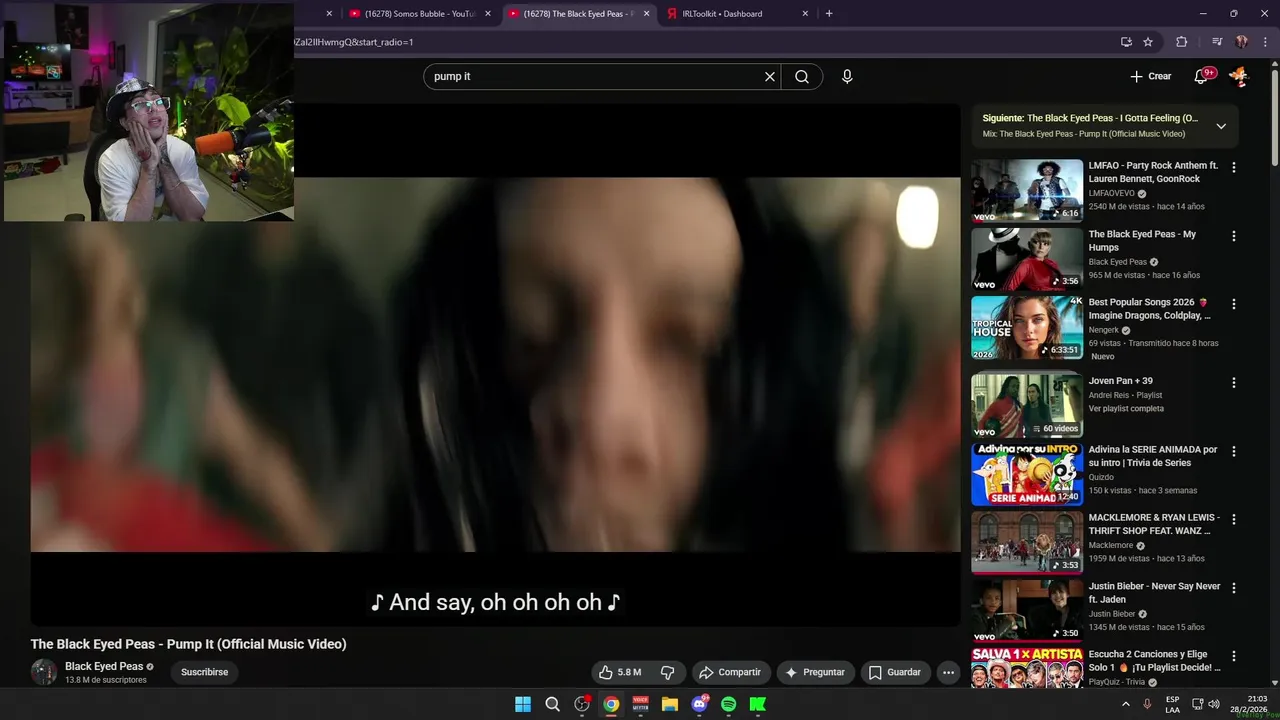This screenshot has height=720, width=1280.
Task: Open the Windows Start menu
Action: tap(523, 704)
